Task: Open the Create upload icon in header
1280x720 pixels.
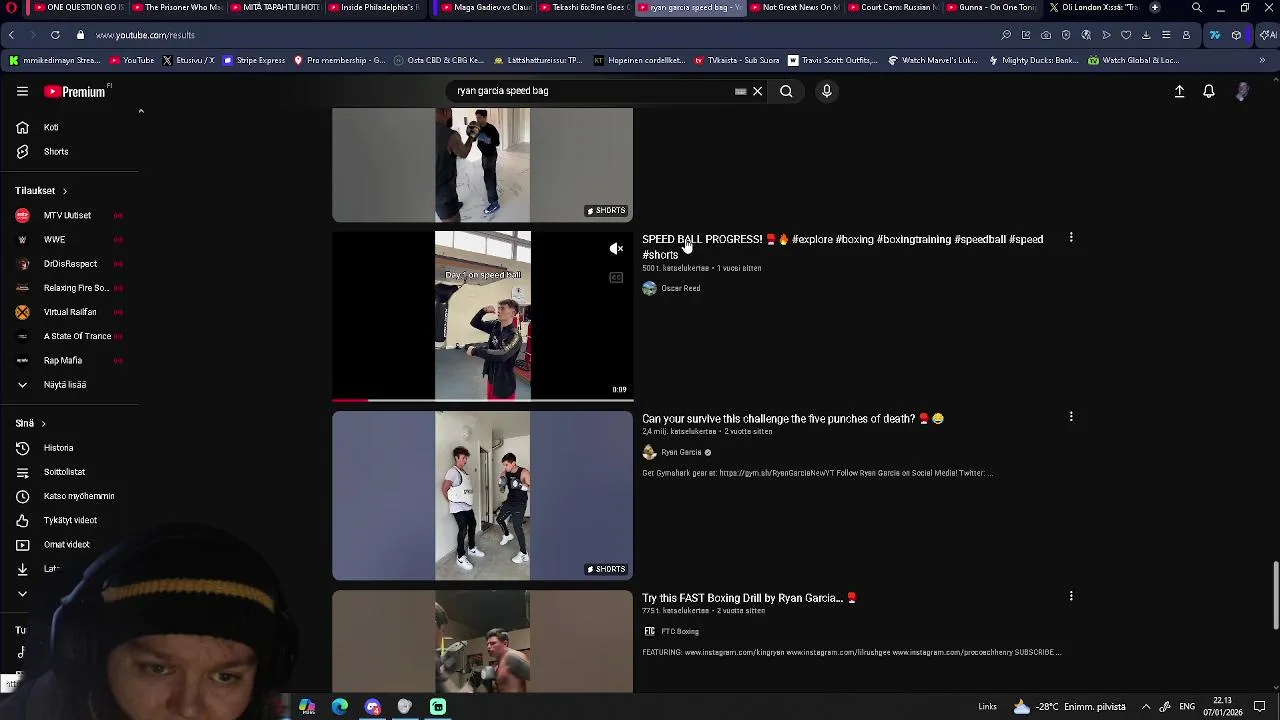Action: [x=1179, y=91]
